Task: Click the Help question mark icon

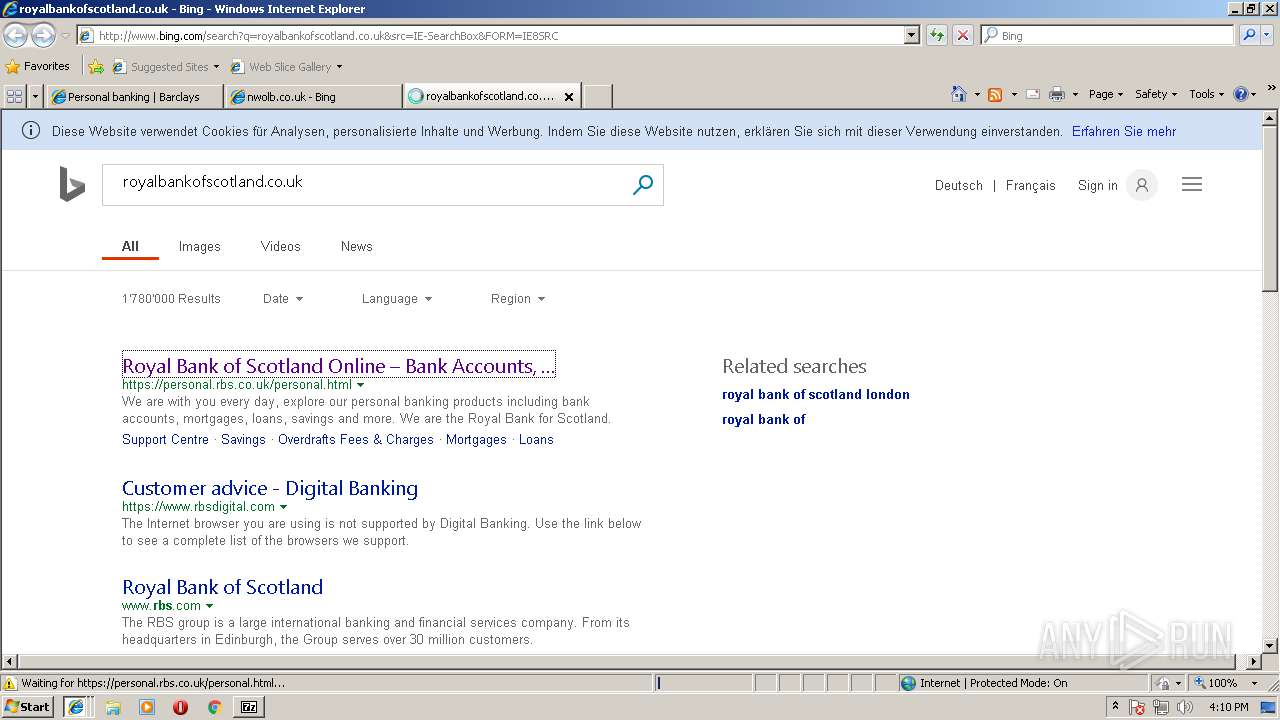Action: pos(1240,94)
